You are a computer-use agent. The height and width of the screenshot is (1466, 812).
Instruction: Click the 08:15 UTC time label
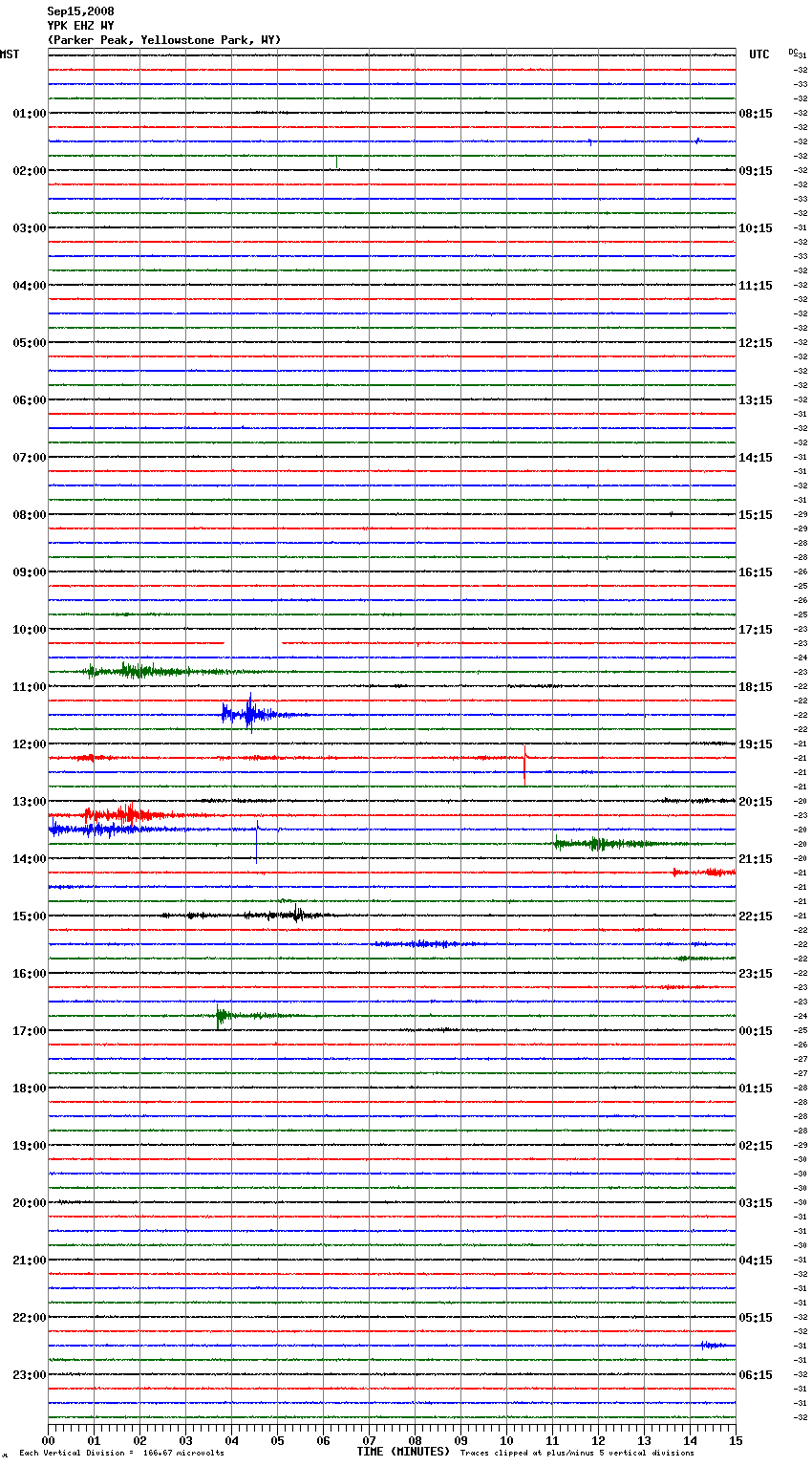point(756,114)
